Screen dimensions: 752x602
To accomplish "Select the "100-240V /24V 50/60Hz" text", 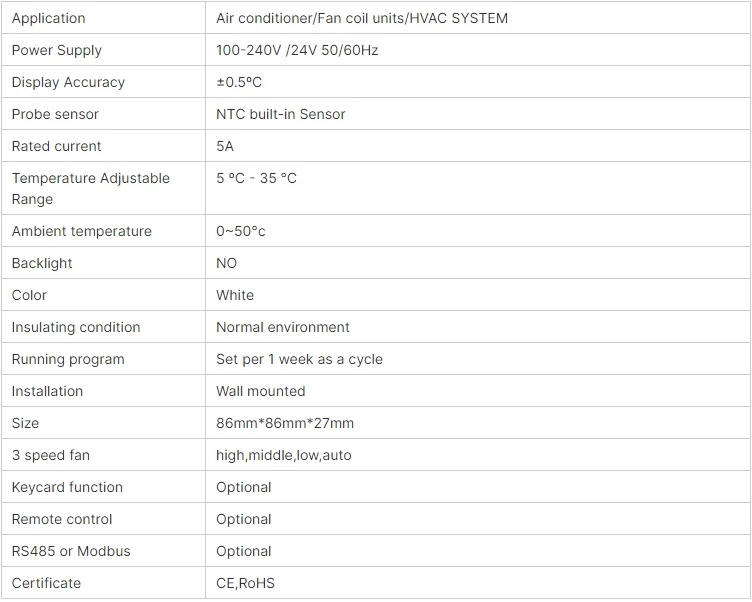I will (x=297, y=50).
